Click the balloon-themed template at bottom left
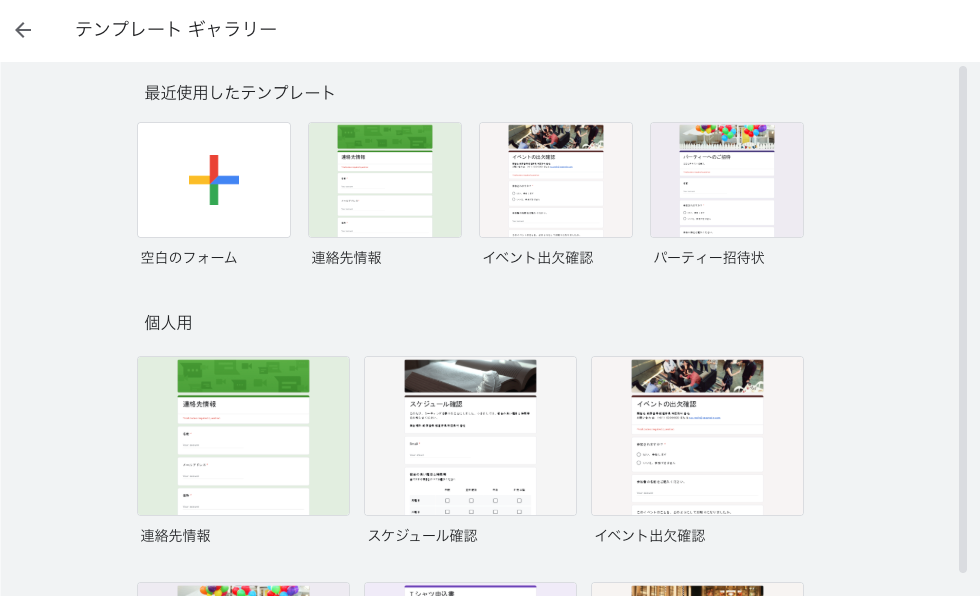980x596 pixels. click(243, 585)
